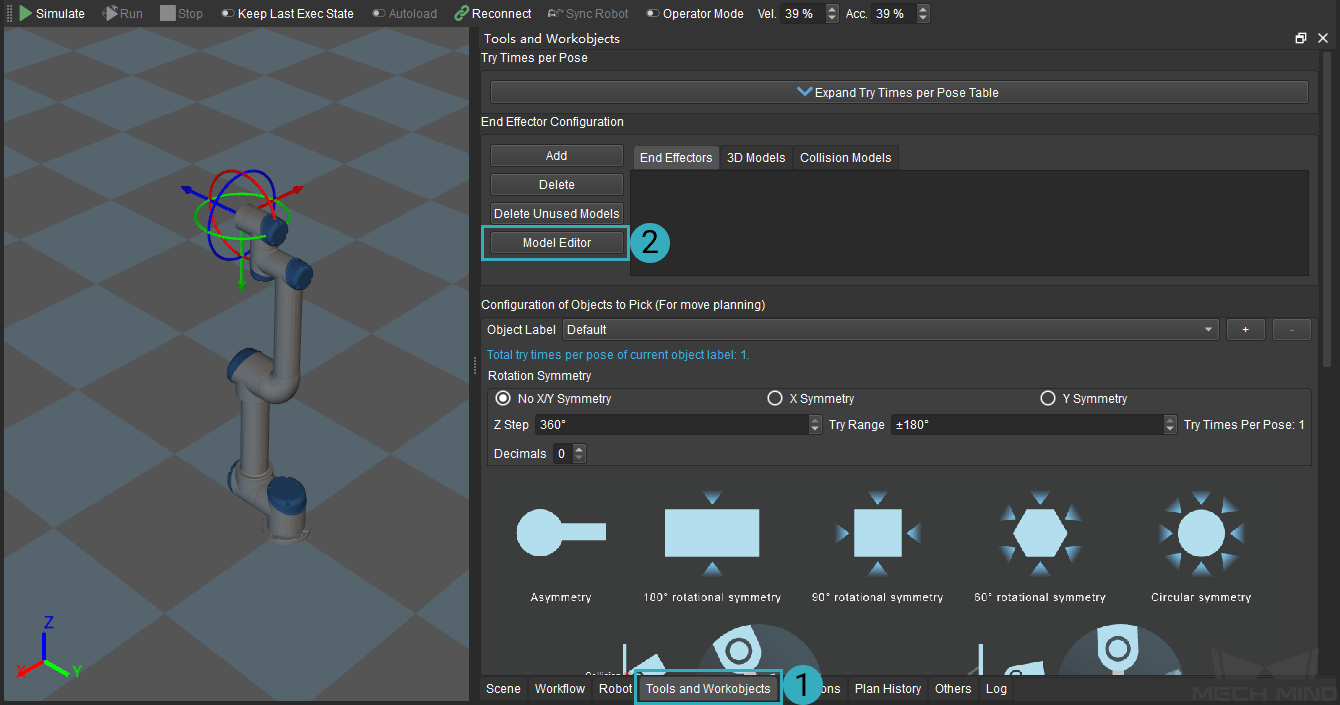The height and width of the screenshot is (705, 1340).
Task: Expand Try Times per Pose Table
Action: click(x=899, y=92)
